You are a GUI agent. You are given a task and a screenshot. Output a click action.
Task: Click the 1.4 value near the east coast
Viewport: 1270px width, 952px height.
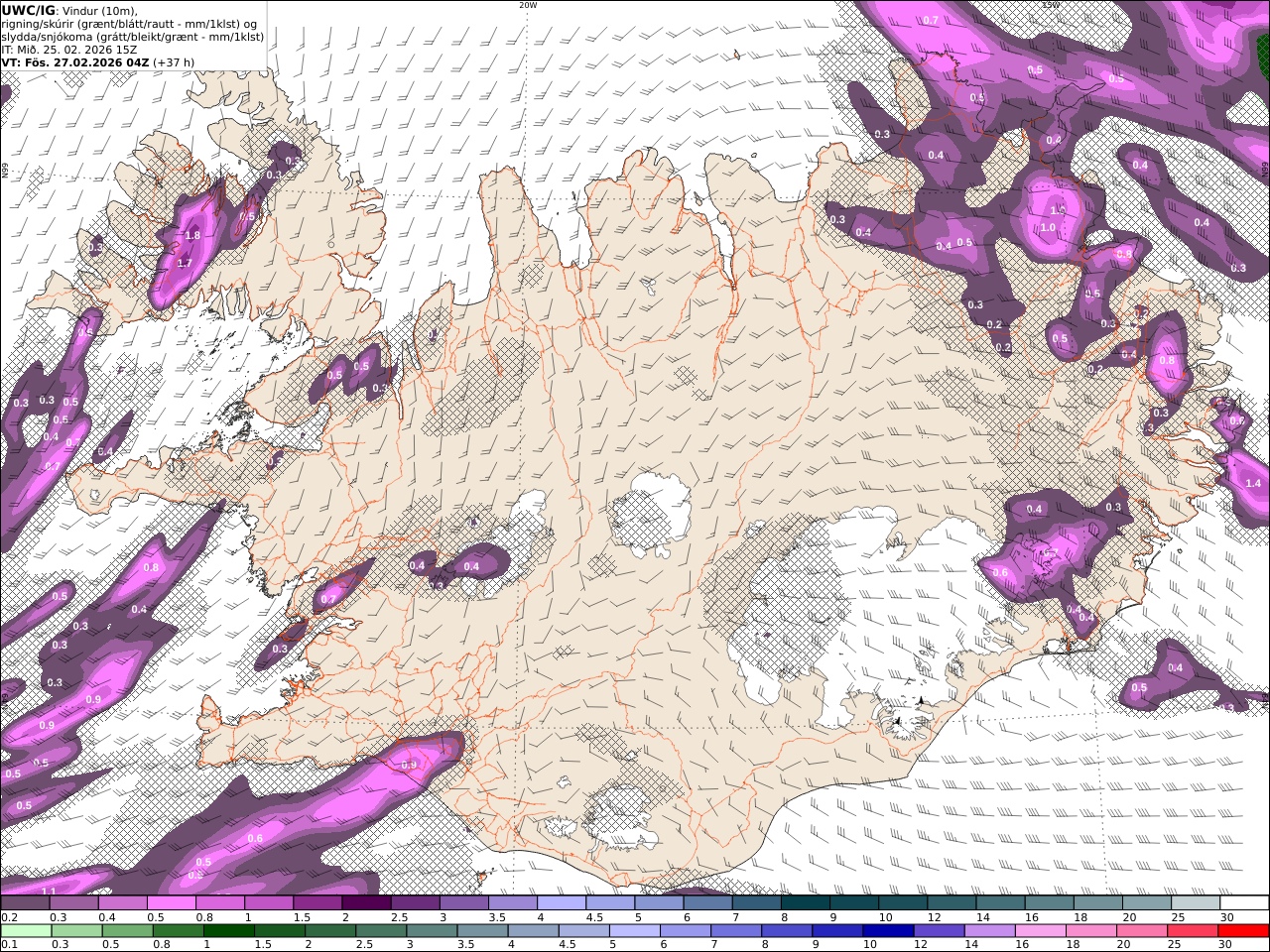[1252, 483]
